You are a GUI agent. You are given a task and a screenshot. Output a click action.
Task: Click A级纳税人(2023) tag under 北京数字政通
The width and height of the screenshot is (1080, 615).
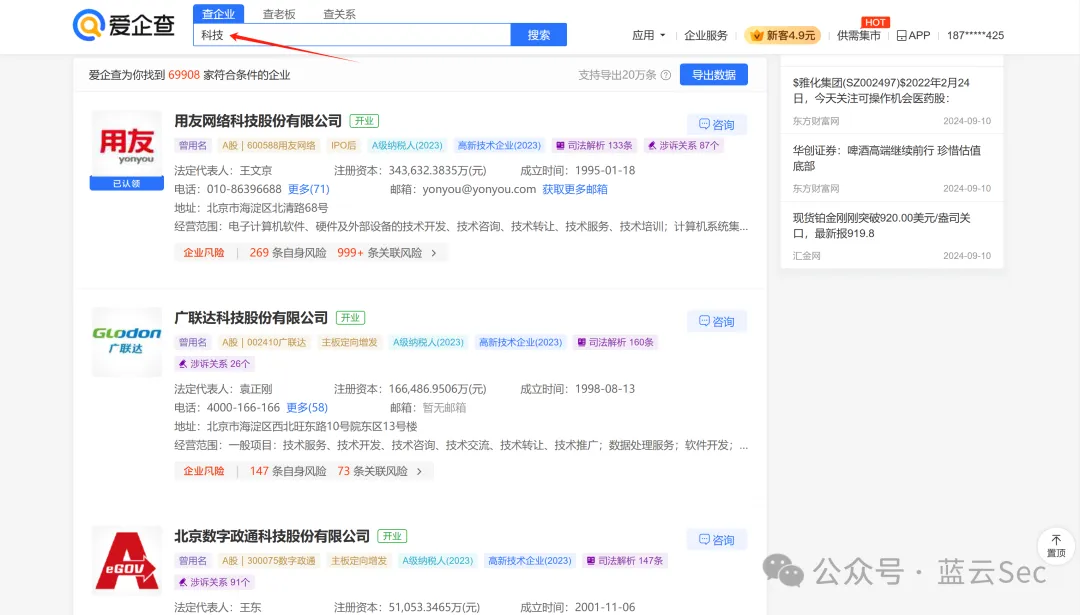click(437, 561)
